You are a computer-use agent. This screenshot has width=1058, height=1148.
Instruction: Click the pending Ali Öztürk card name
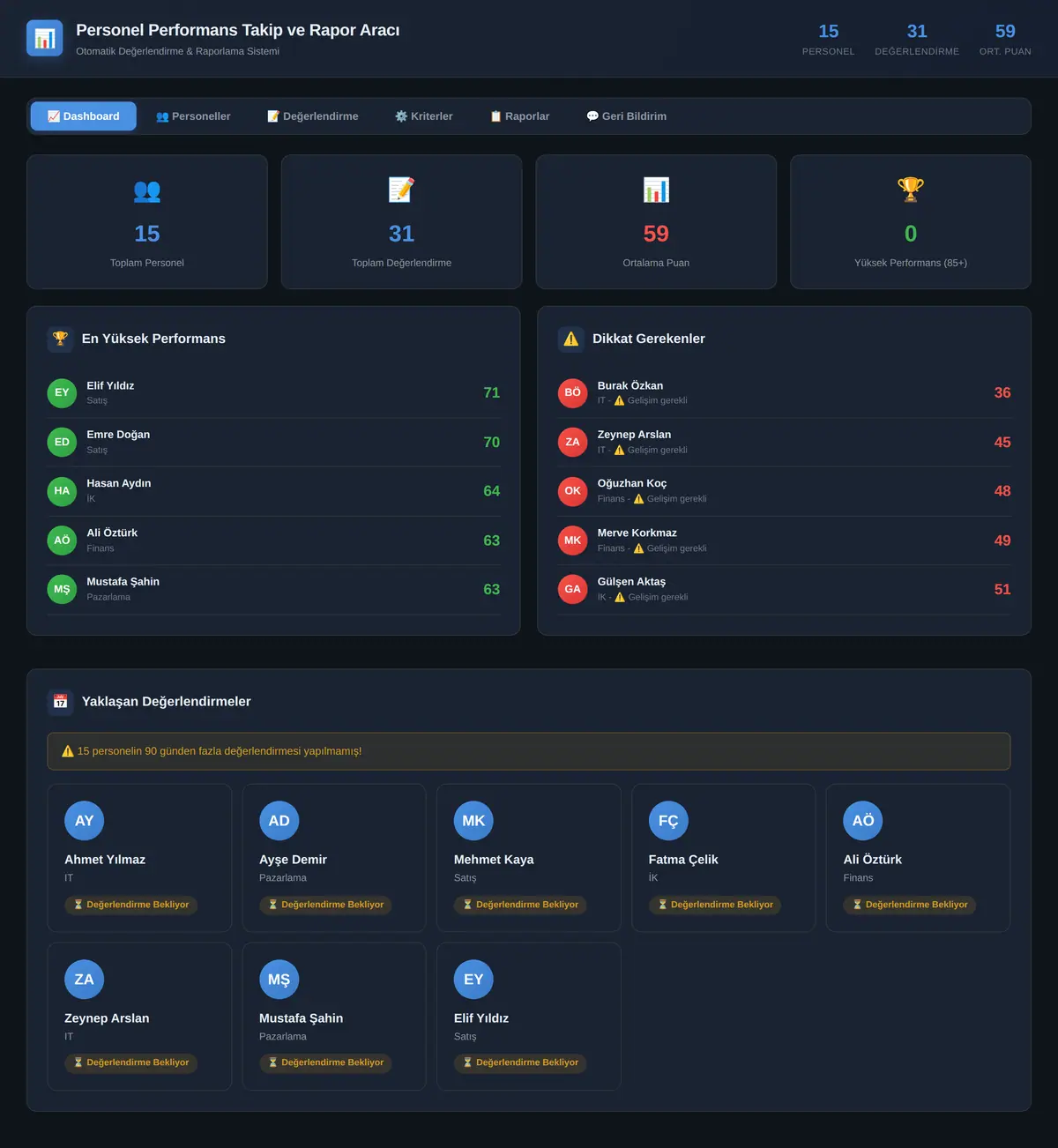[x=873, y=860]
